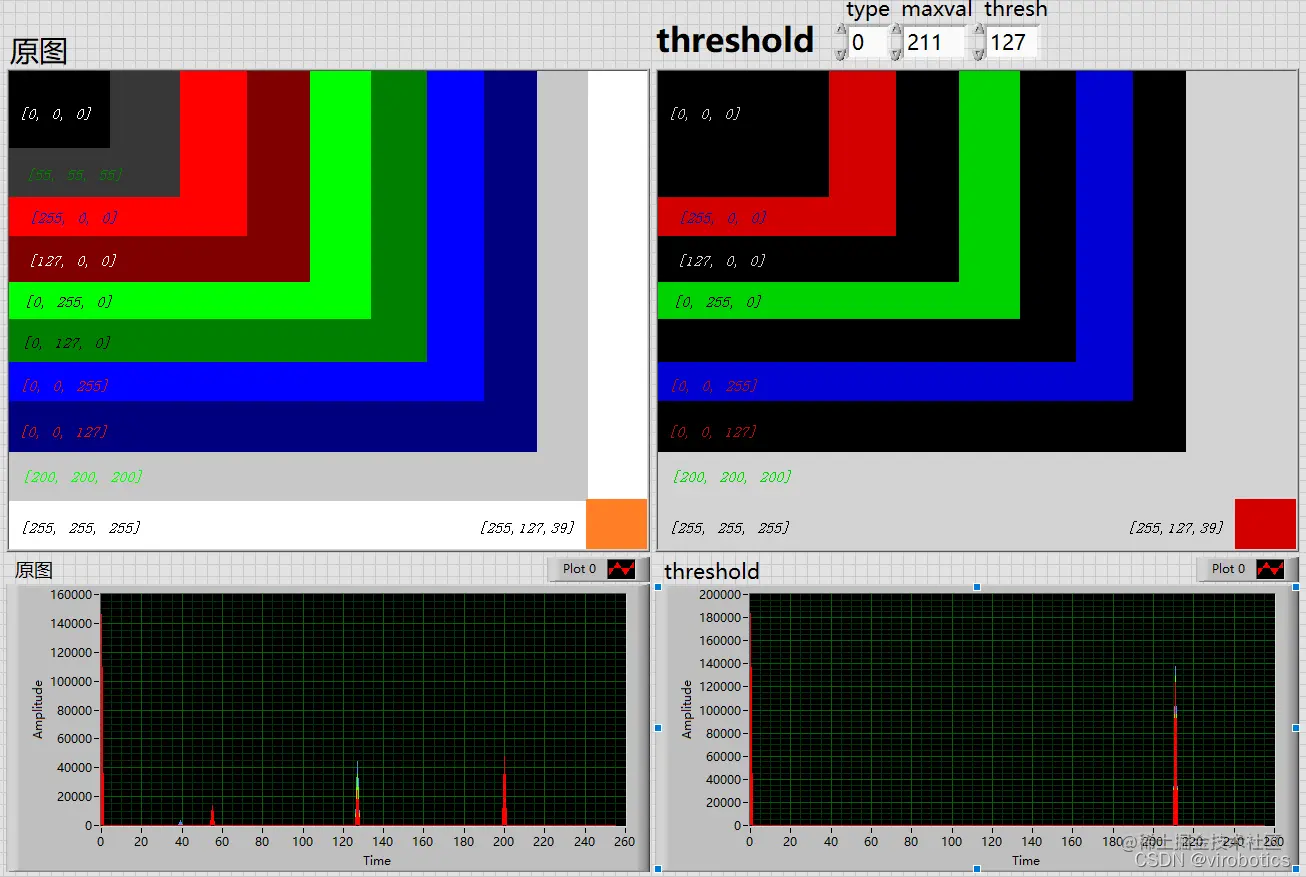Click Amplitude axis label of threshold graph

[x=687, y=708]
